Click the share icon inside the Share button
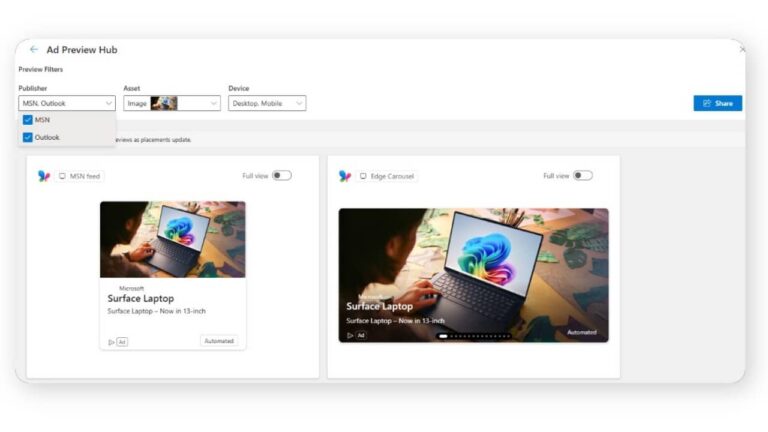This screenshot has width=768, height=432. pyautogui.click(x=707, y=103)
